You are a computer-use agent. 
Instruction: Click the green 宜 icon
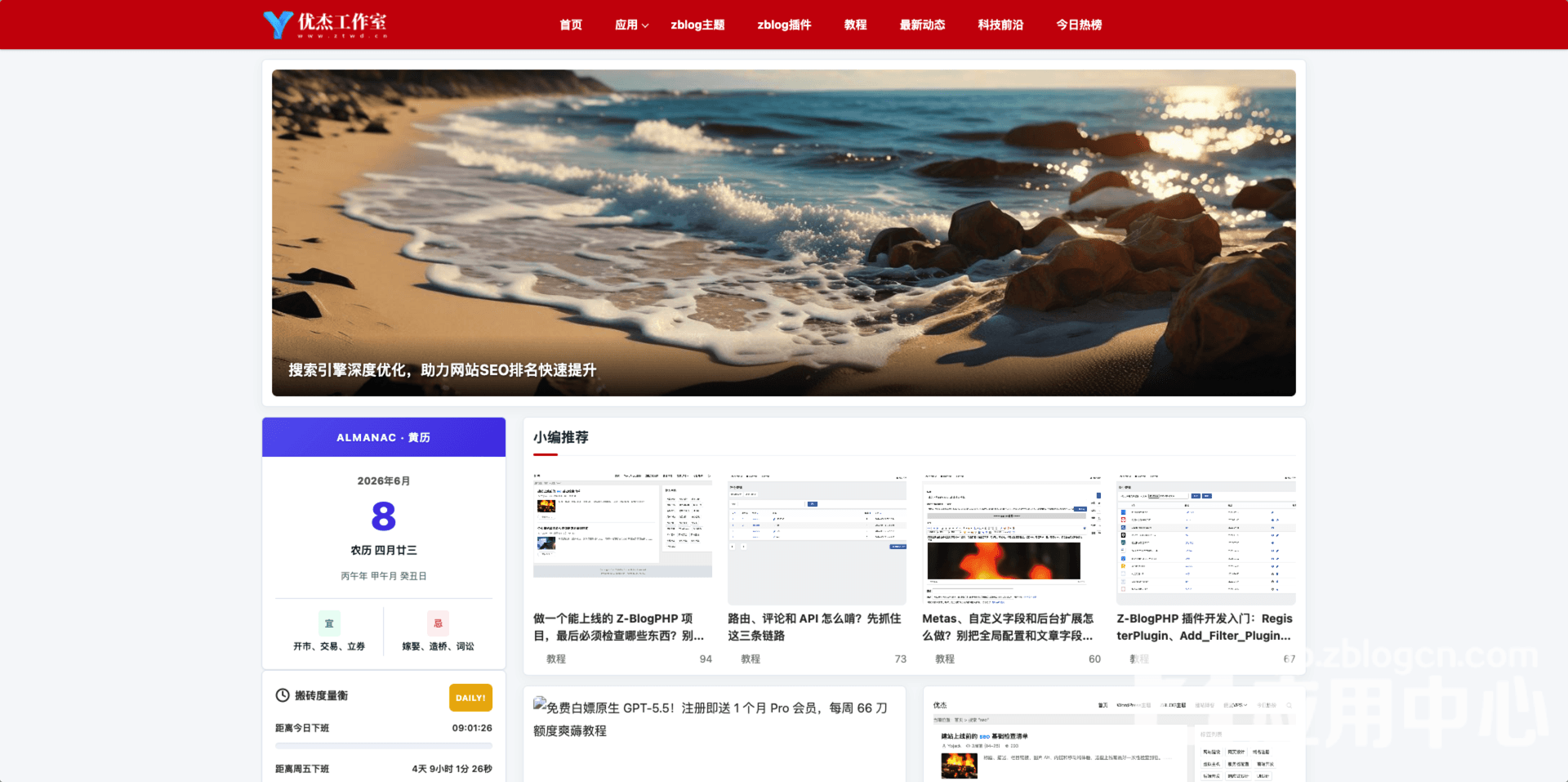coord(329,623)
